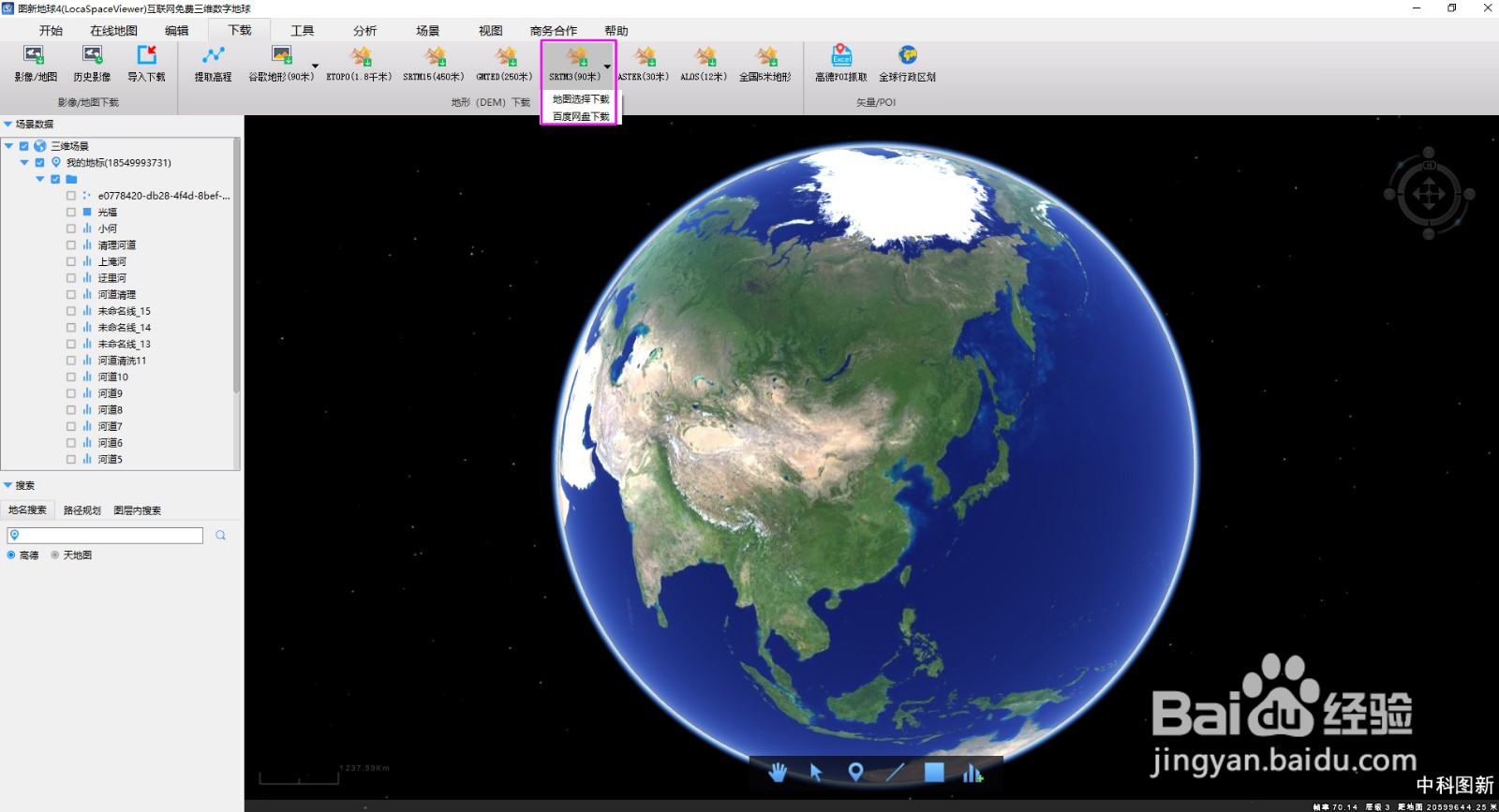The width and height of the screenshot is (1499, 812).
Task: Open the 分析 ribbon tab
Action: point(364,31)
